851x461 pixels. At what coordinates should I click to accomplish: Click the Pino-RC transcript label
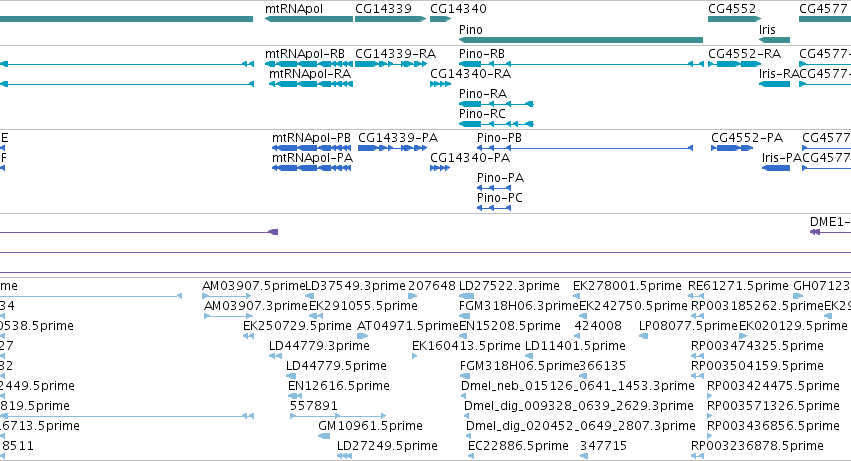click(482, 115)
